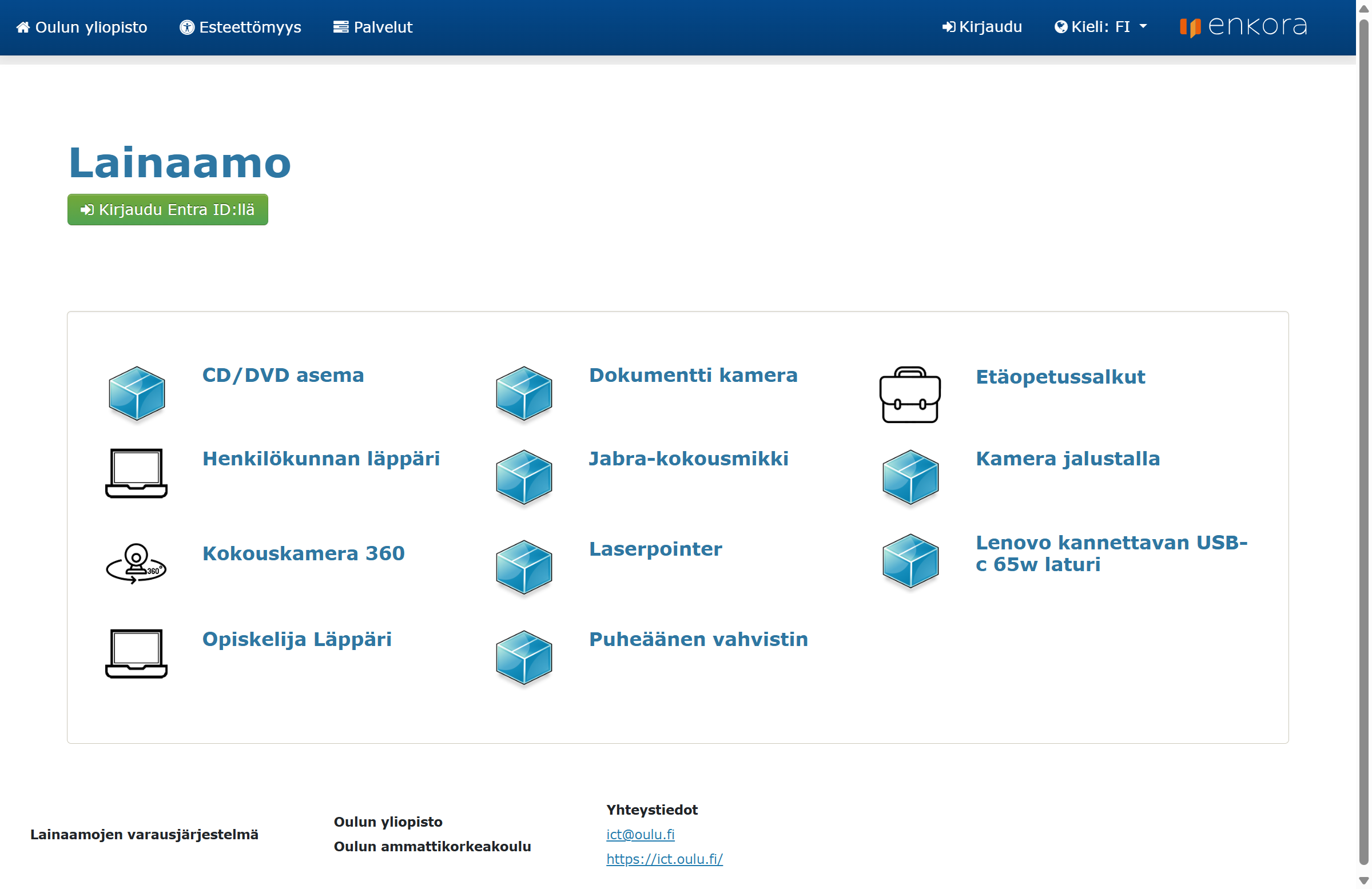
Task: Click the cube icon beside CD/DVD asema
Action: [x=137, y=393]
